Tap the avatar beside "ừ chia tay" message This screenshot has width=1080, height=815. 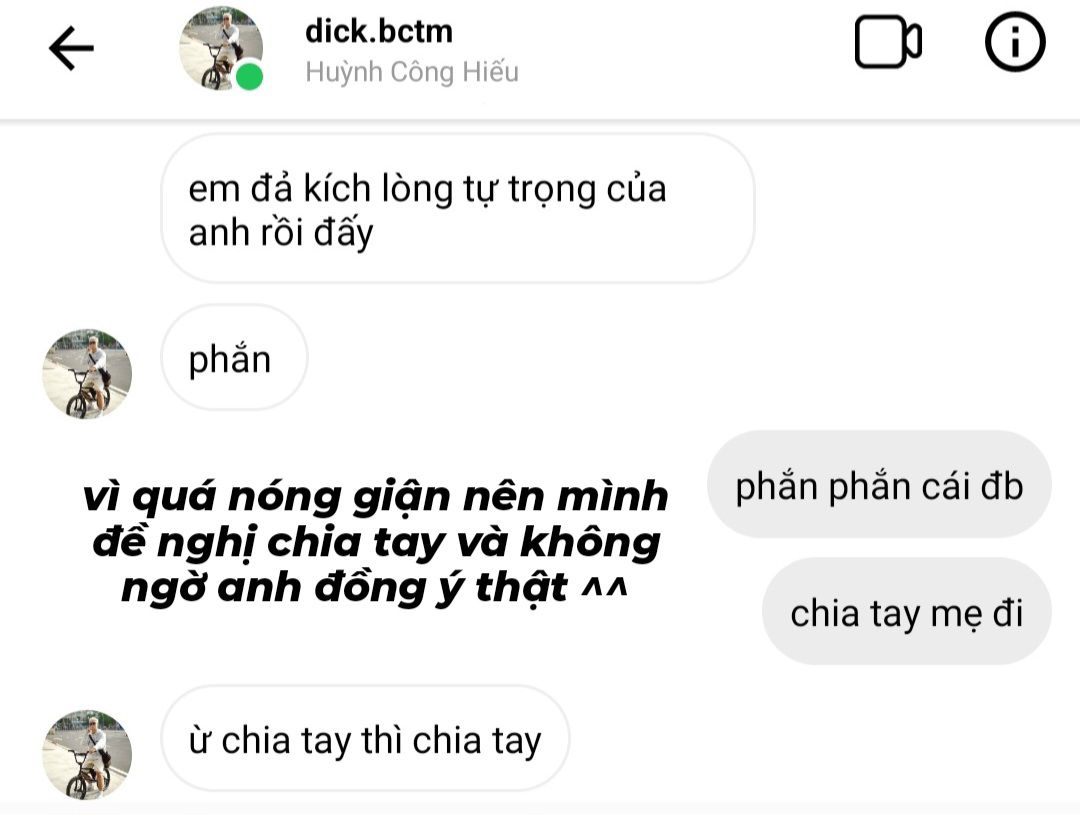point(87,755)
